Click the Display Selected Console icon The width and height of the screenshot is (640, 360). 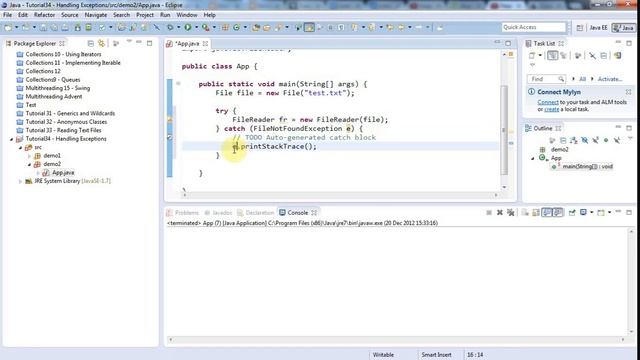click(x=583, y=213)
